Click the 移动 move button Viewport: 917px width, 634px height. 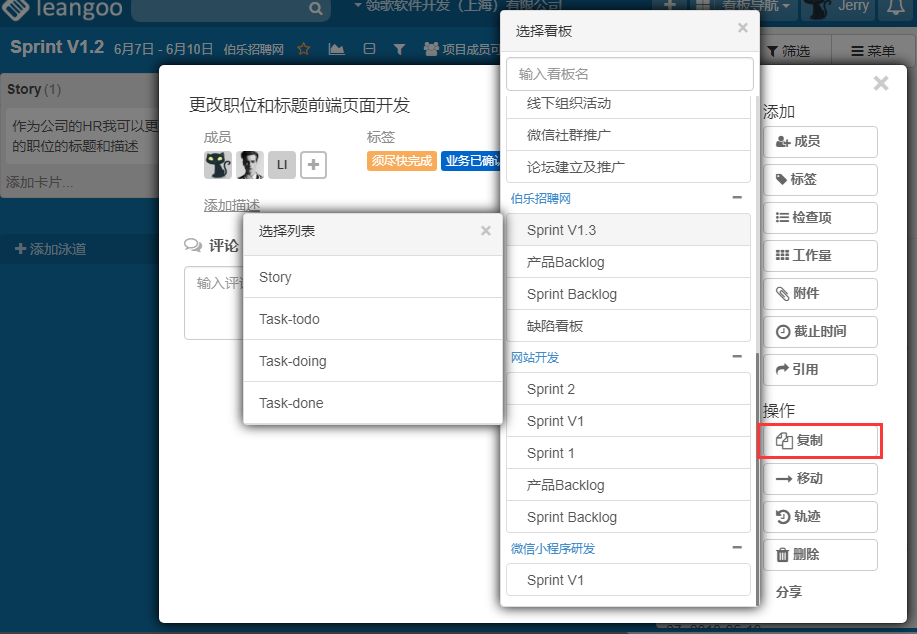(x=820, y=478)
